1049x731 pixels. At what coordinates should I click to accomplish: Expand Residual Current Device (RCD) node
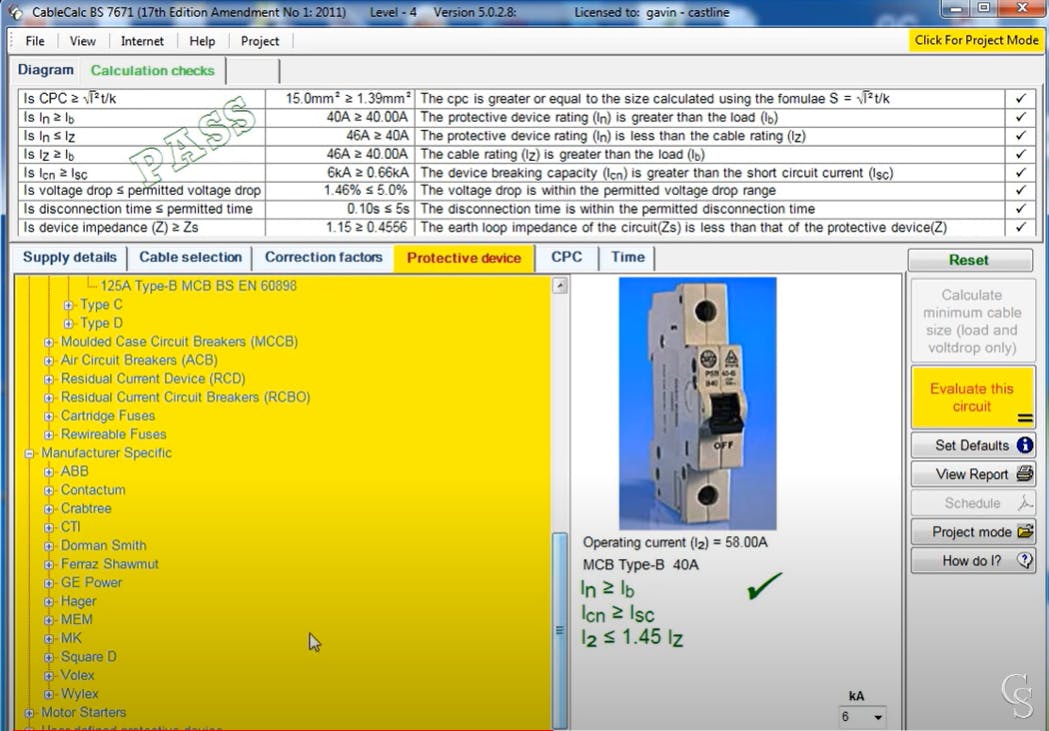49,379
